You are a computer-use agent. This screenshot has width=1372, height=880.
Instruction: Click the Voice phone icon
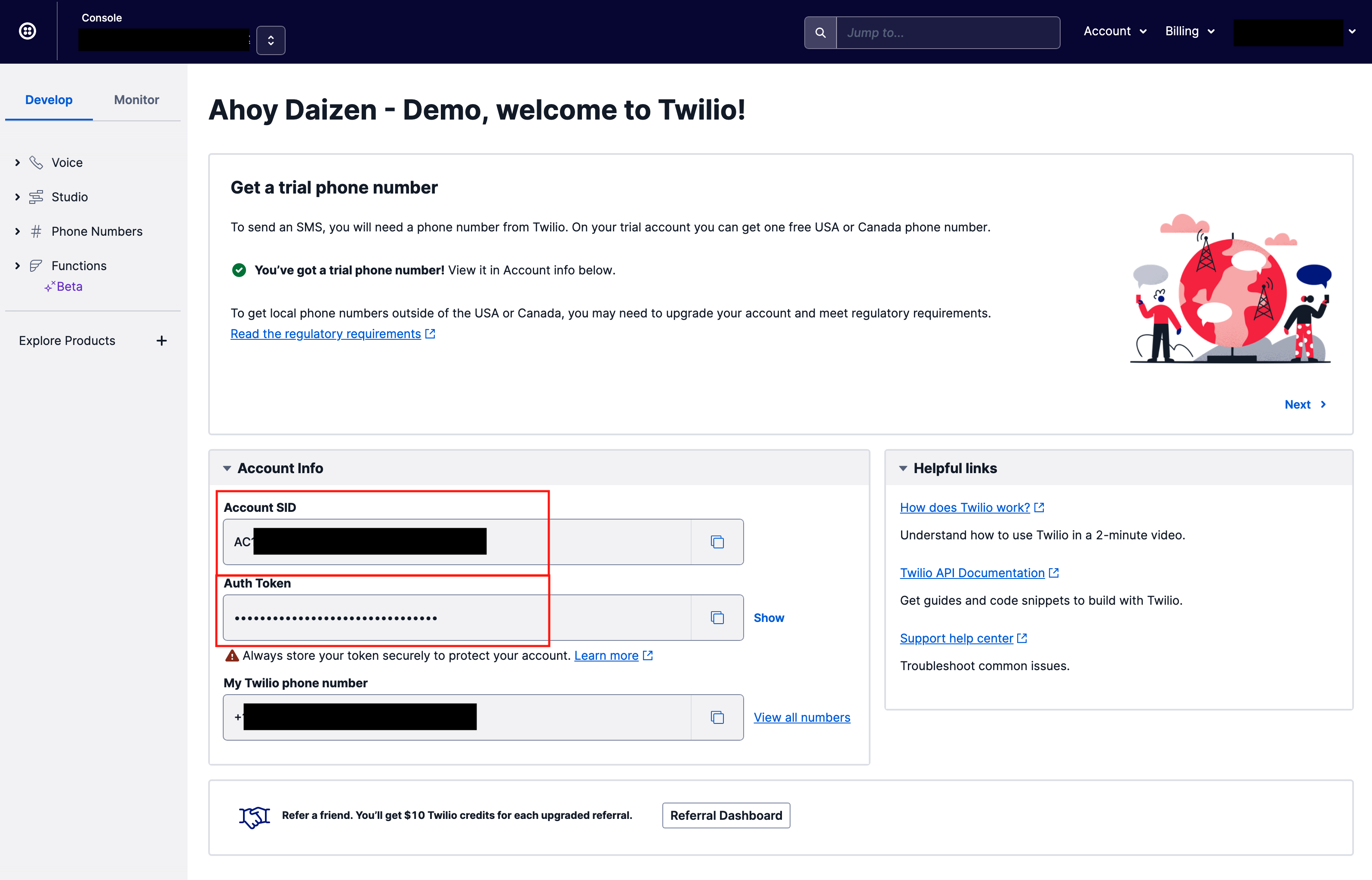coord(36,163)
